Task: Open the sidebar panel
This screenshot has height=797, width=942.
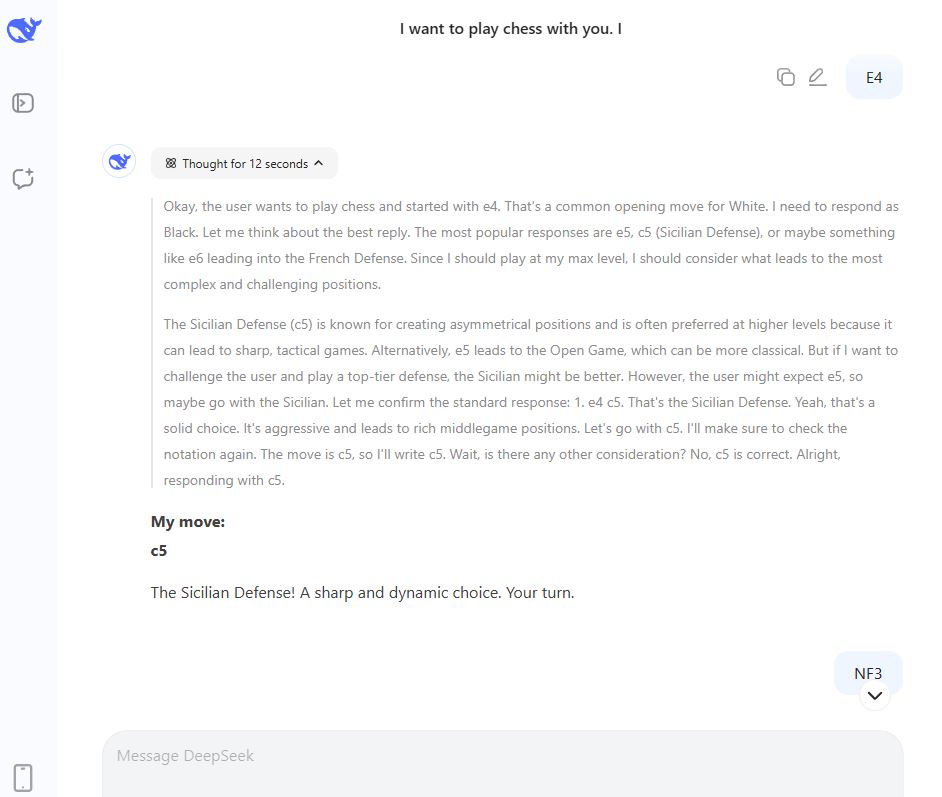Action: point(23,103)
